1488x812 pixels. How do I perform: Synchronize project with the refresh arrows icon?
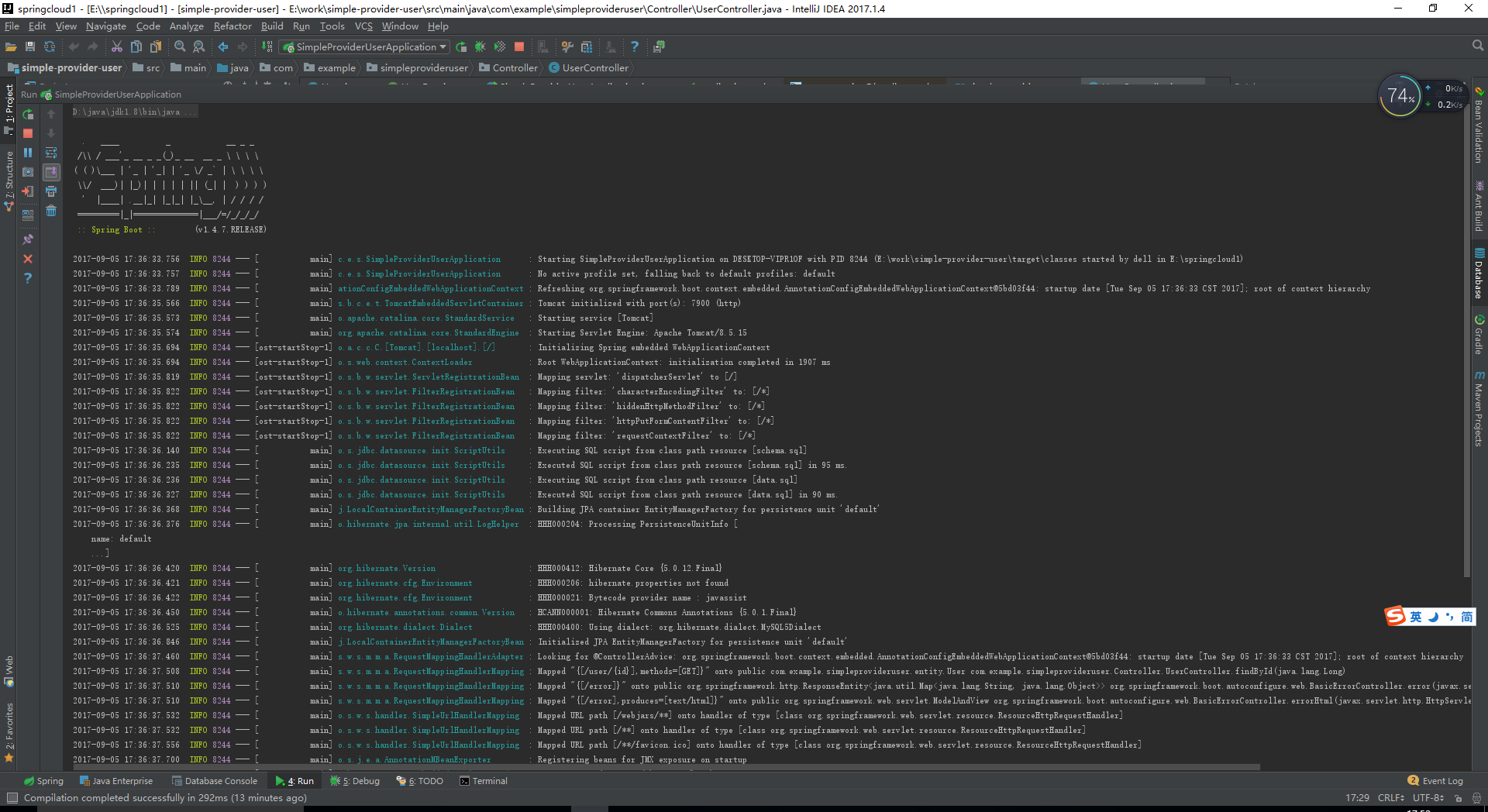point(50,47)
